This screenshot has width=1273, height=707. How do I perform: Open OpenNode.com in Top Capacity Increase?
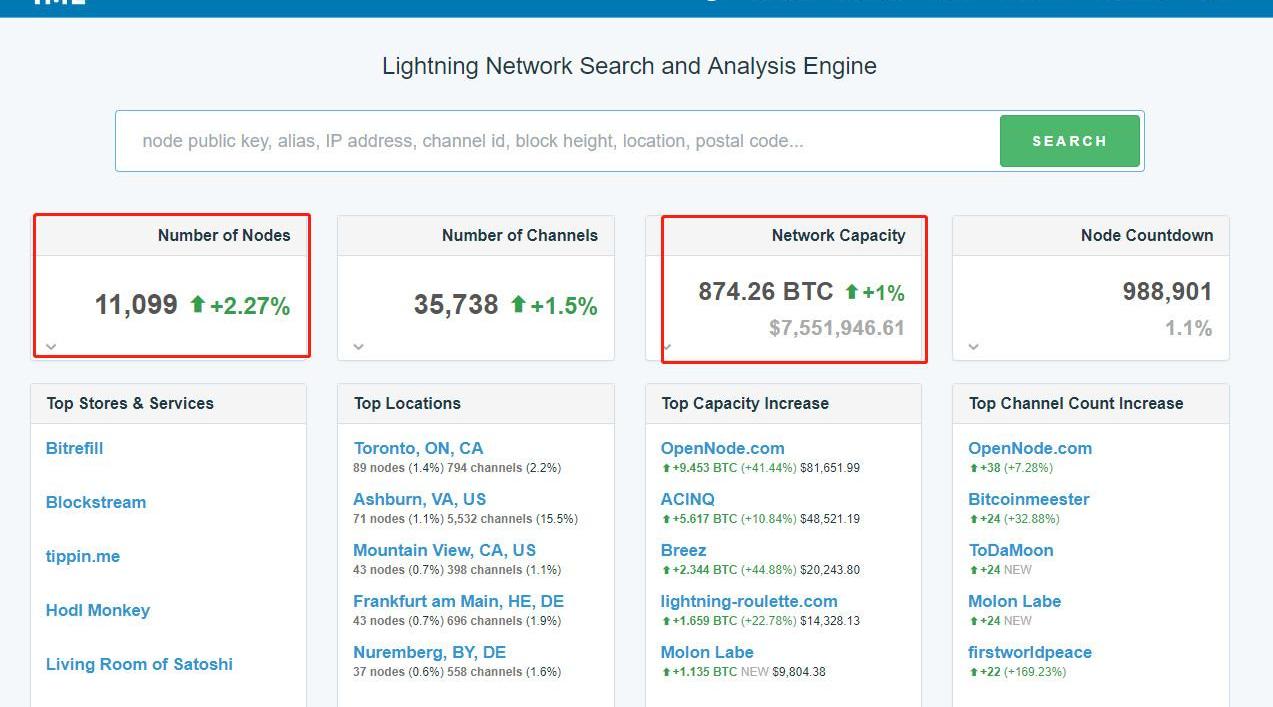pos(723,448)
